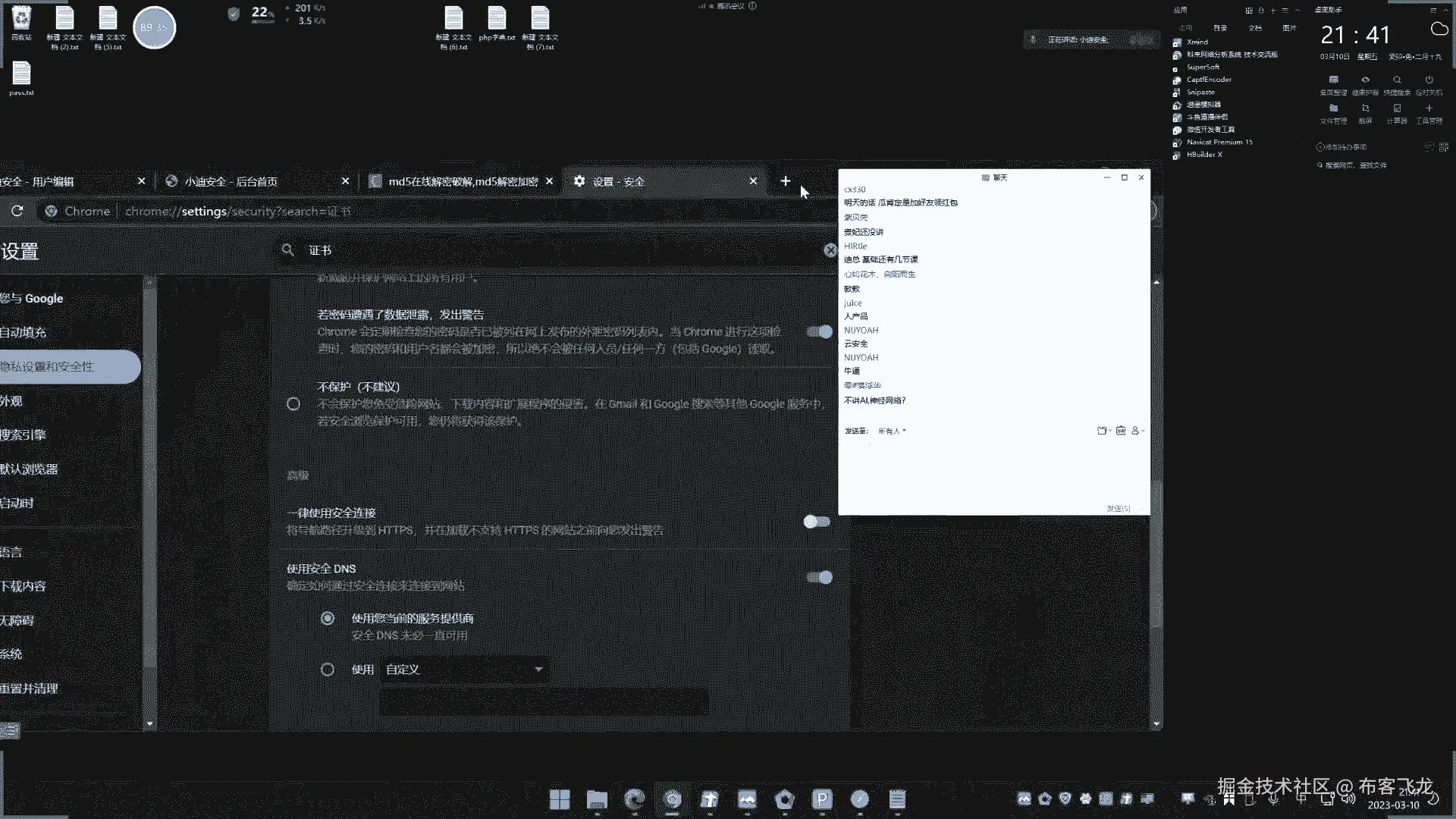The width and height of the screenshot is (1456, 819).
Task: Open the Edge browser from the taskbar
Action: pyautogui.click(x=634, y=799)
